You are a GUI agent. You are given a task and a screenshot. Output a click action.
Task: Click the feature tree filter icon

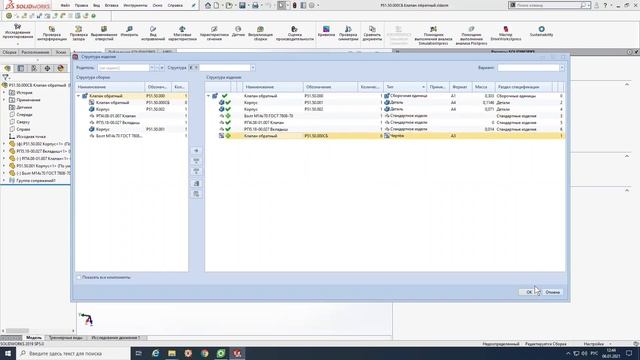5,77
